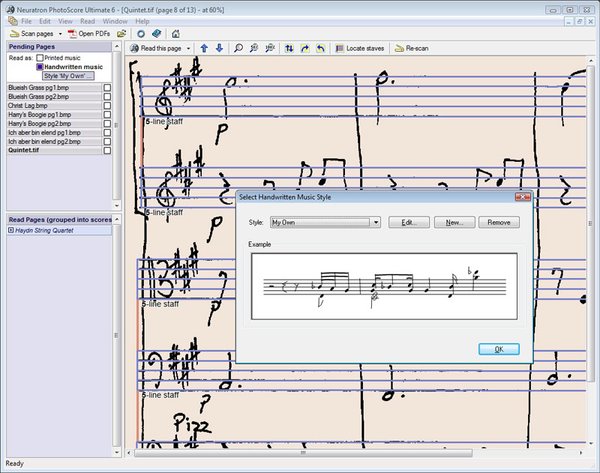This screenshot has height=473, width=600.
Task: Tick the Printed music checkbox
Action: click(40, 58)
